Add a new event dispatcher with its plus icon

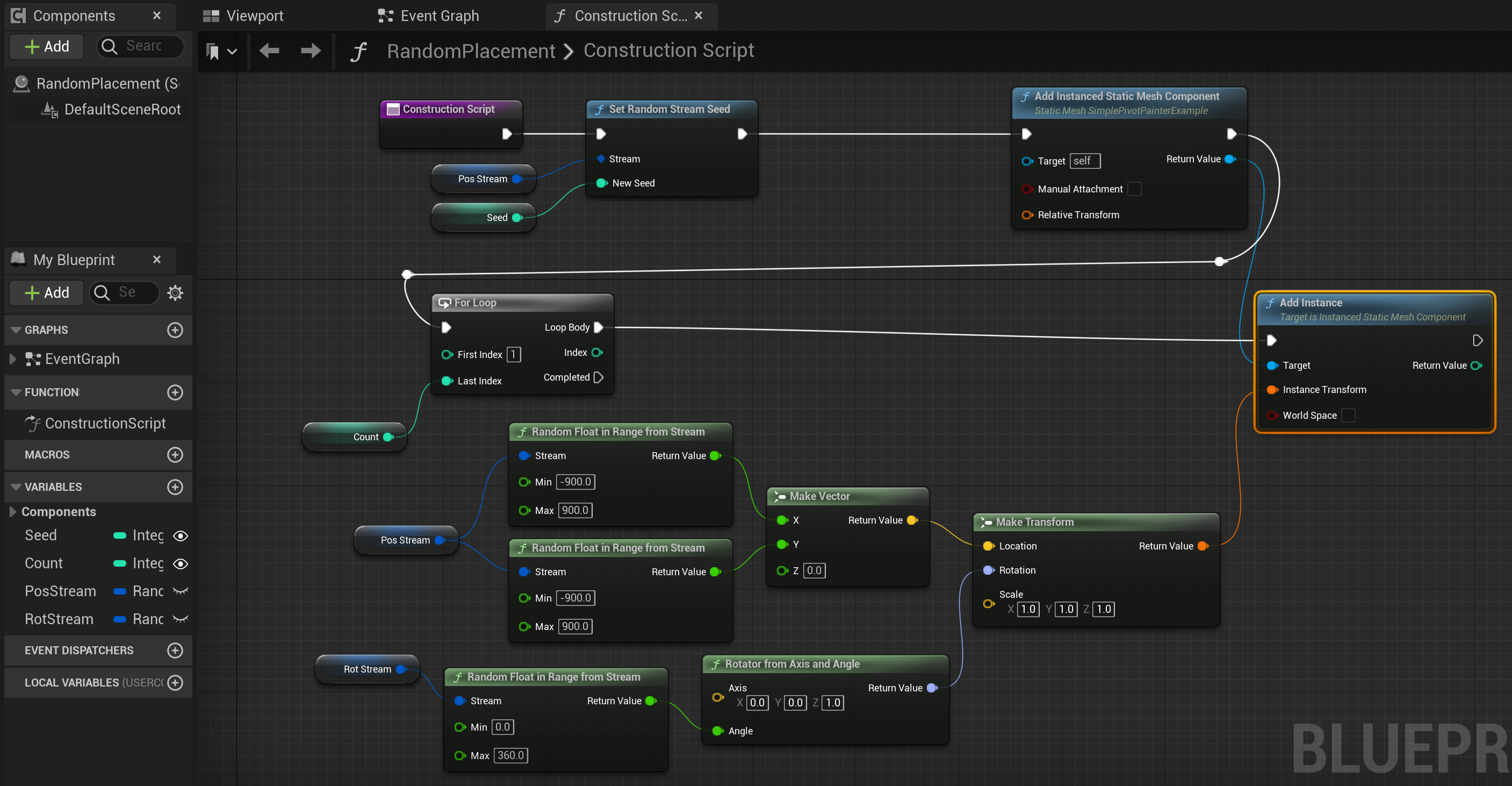click(176, 651)
